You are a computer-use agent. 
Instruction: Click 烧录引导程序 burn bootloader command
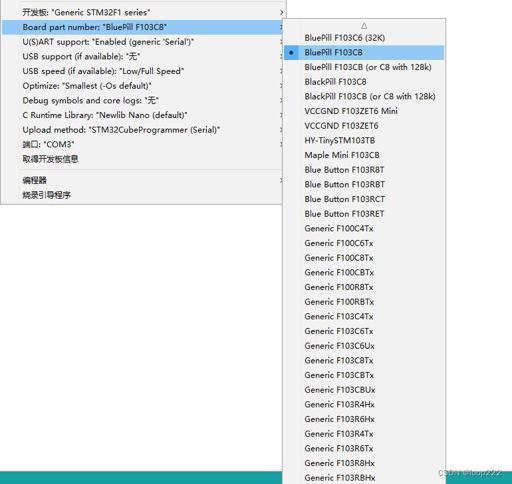(x=143, y=195)
